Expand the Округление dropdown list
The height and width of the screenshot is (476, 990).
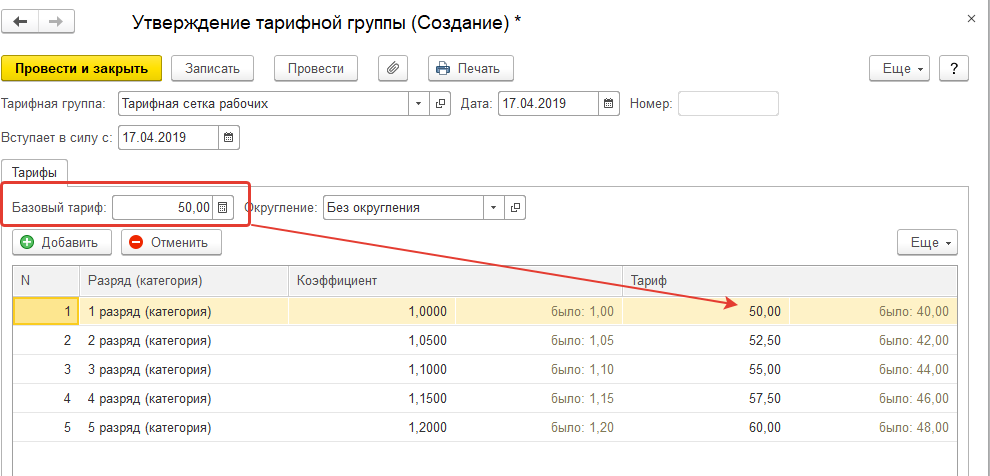coord(494,208)
